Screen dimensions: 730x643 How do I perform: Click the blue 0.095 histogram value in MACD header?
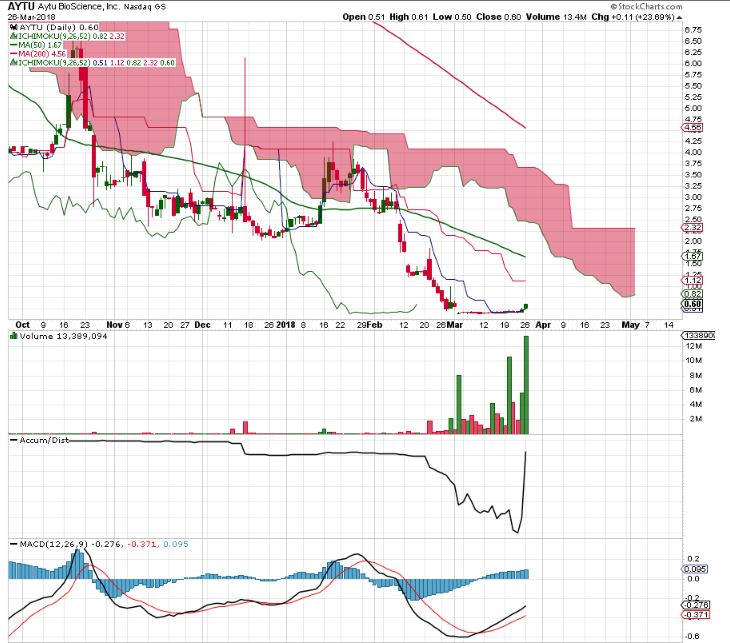(x=176, y=544)
